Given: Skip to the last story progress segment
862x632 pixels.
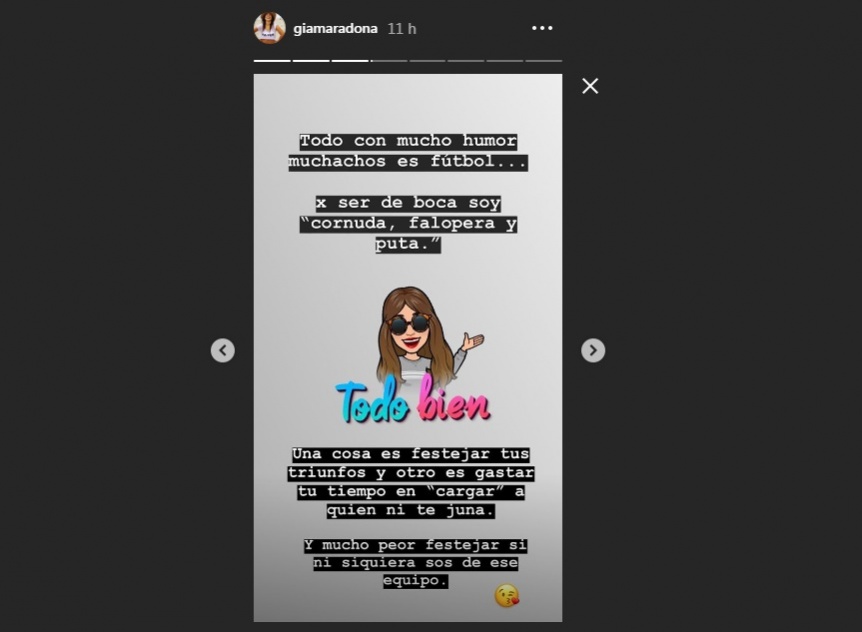Looking at the screenshot, I should [543, 60].
